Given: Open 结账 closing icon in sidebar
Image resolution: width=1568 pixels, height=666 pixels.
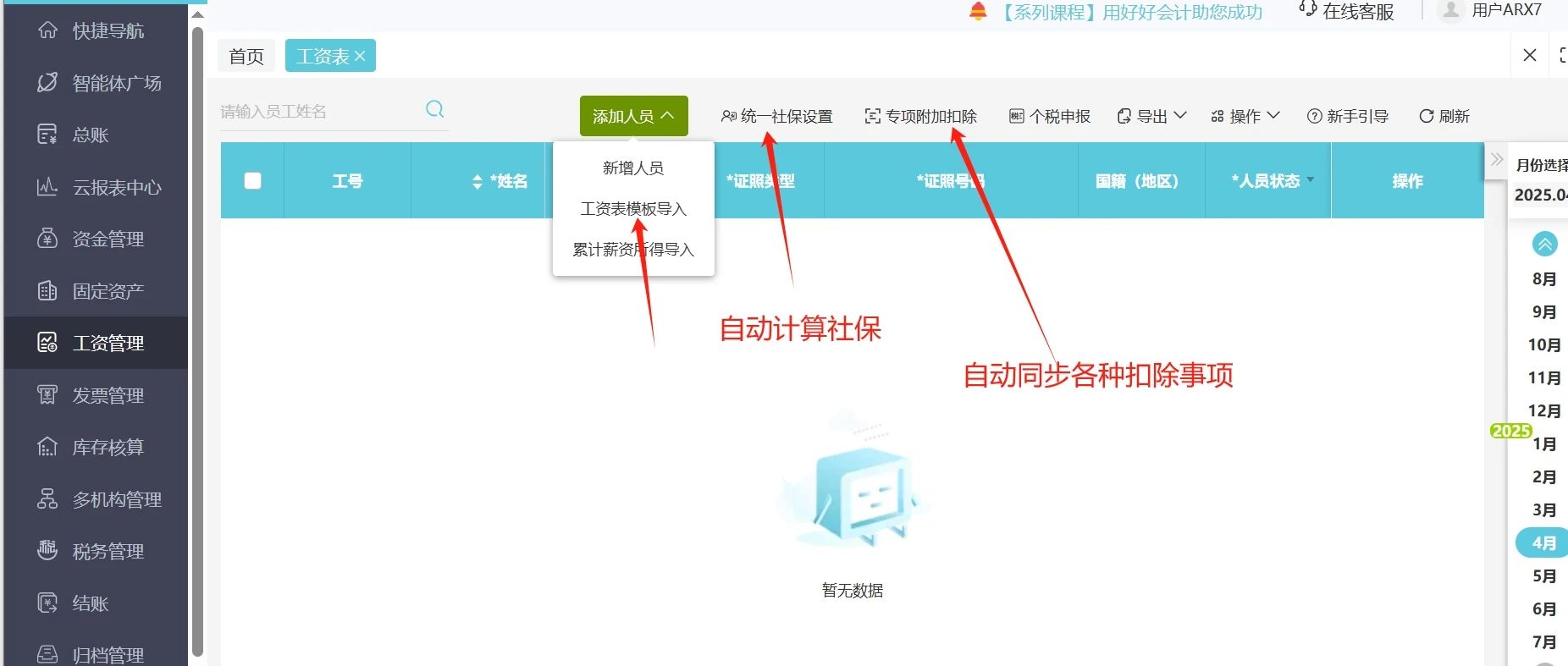Looking at the screenshot, I should (x=47, y=603).
